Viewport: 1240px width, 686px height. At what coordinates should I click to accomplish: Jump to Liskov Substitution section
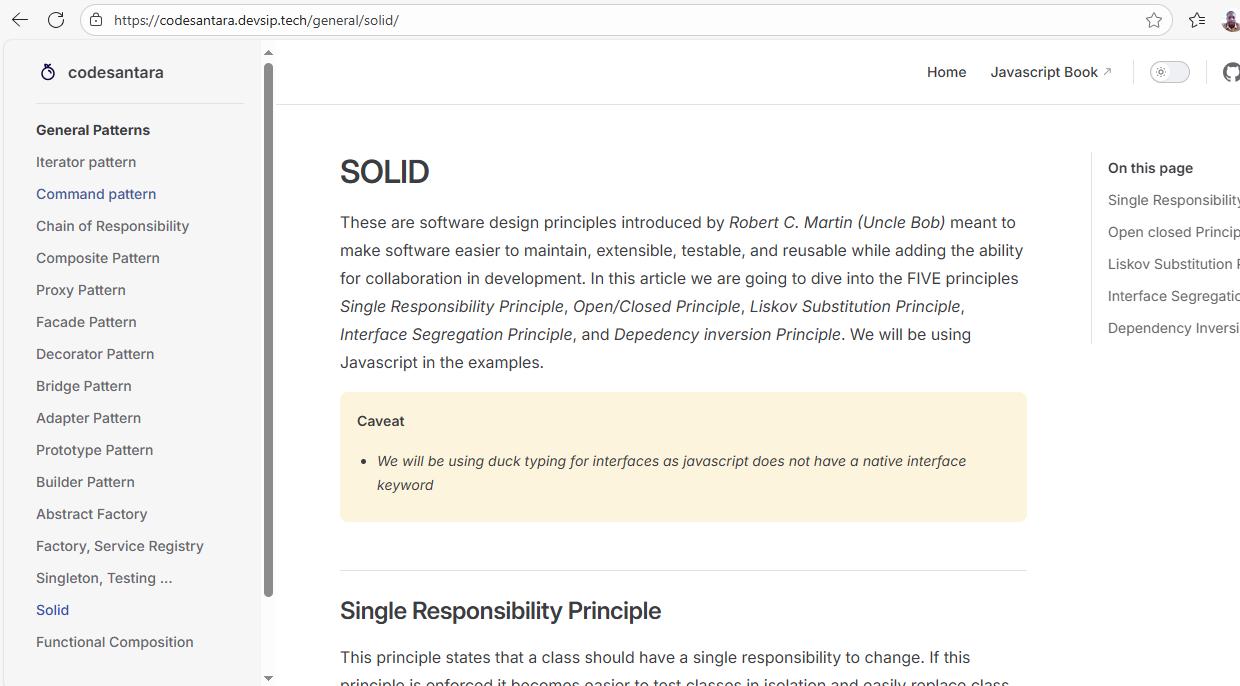(1173, 264)
